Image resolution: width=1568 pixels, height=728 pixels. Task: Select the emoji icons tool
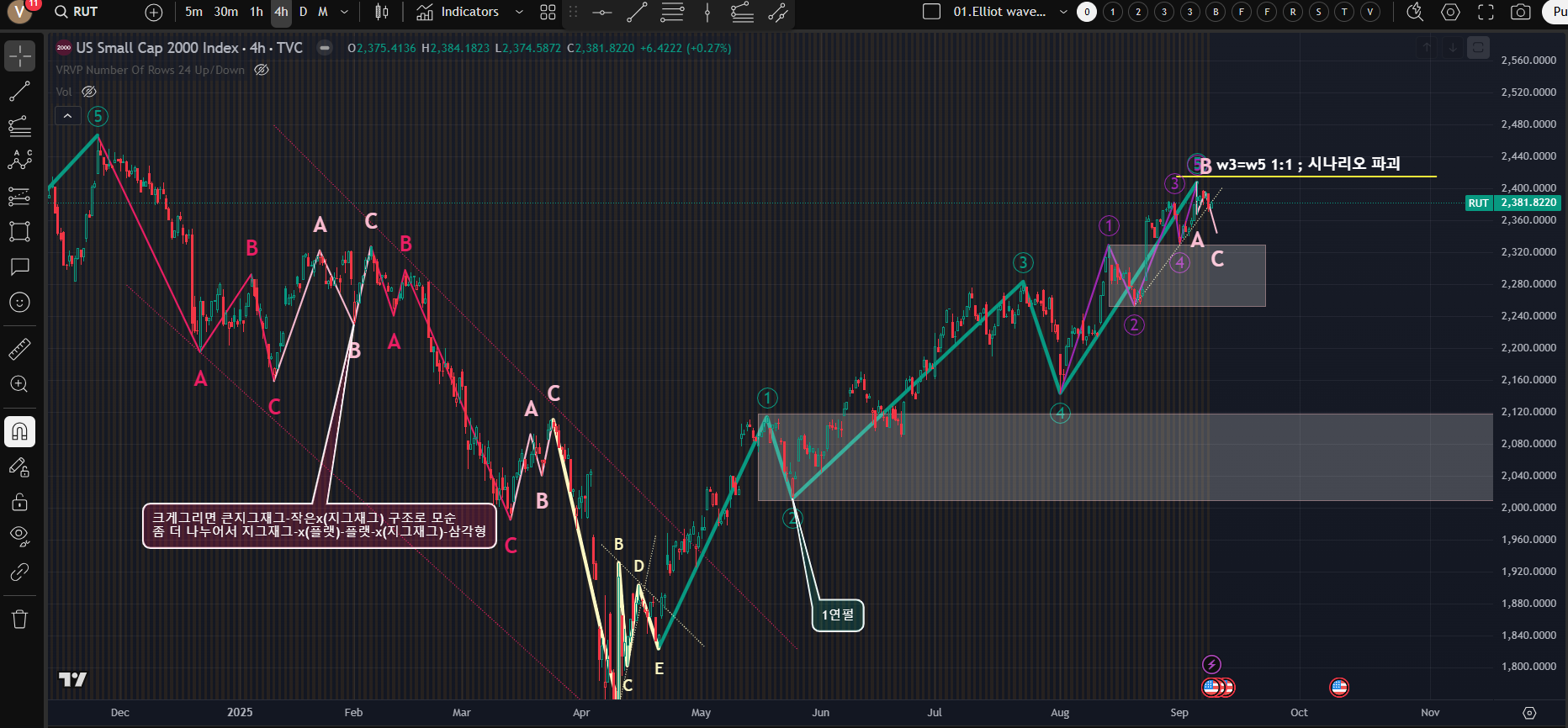coord(19,303)
